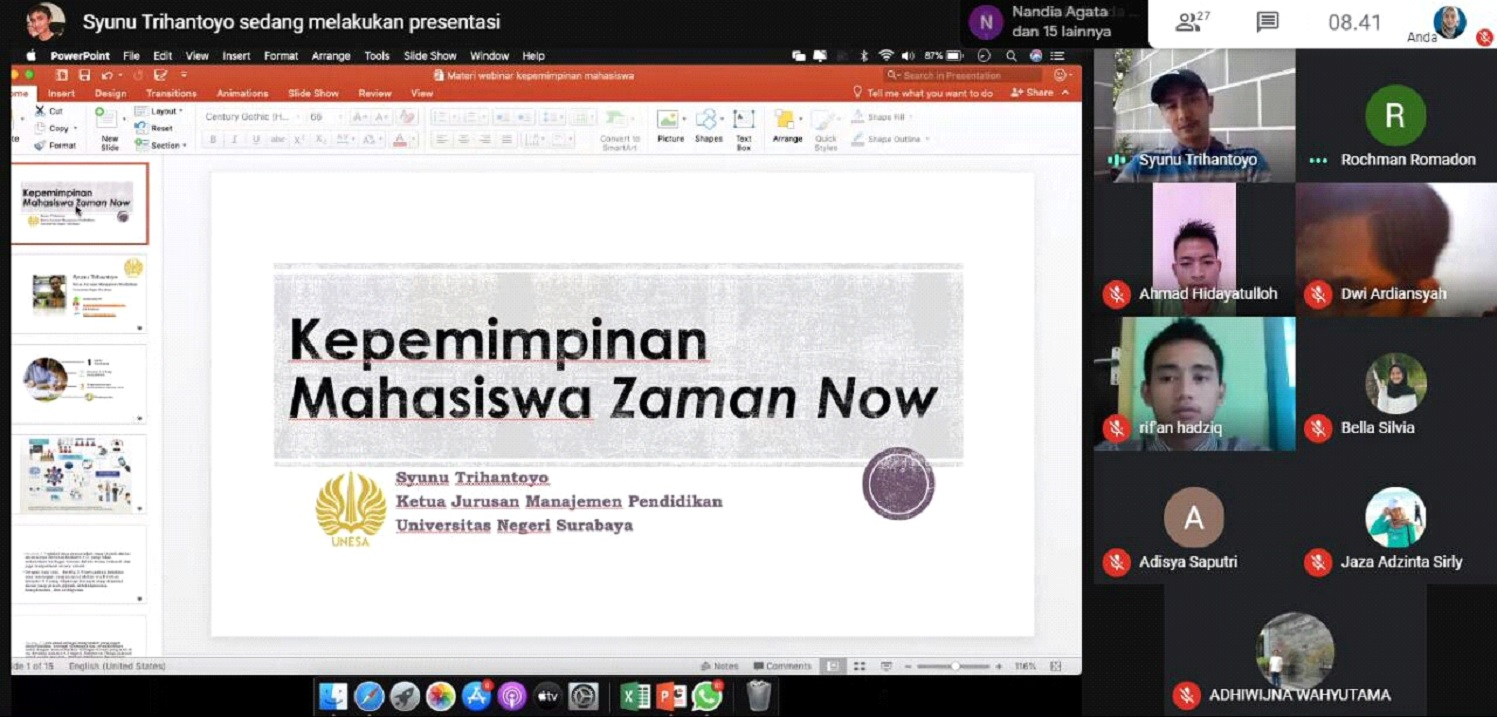The width and height of the screenshot is (1497, 717).
Task: Toggle the Comments pane
Action: click(782, 666)
